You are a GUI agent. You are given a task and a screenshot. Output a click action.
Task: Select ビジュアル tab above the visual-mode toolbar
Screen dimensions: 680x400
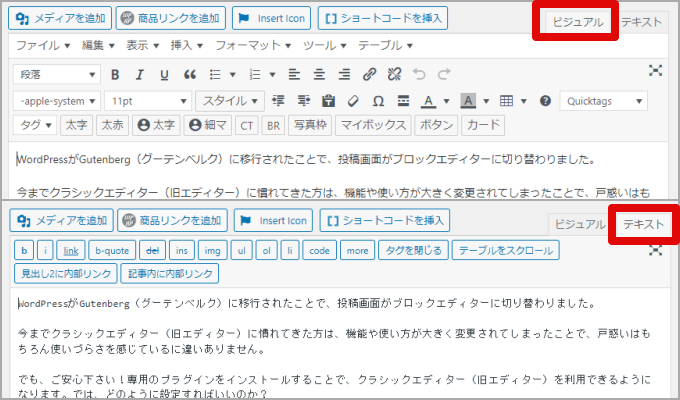pyautogui.click(x=578, y=22)
